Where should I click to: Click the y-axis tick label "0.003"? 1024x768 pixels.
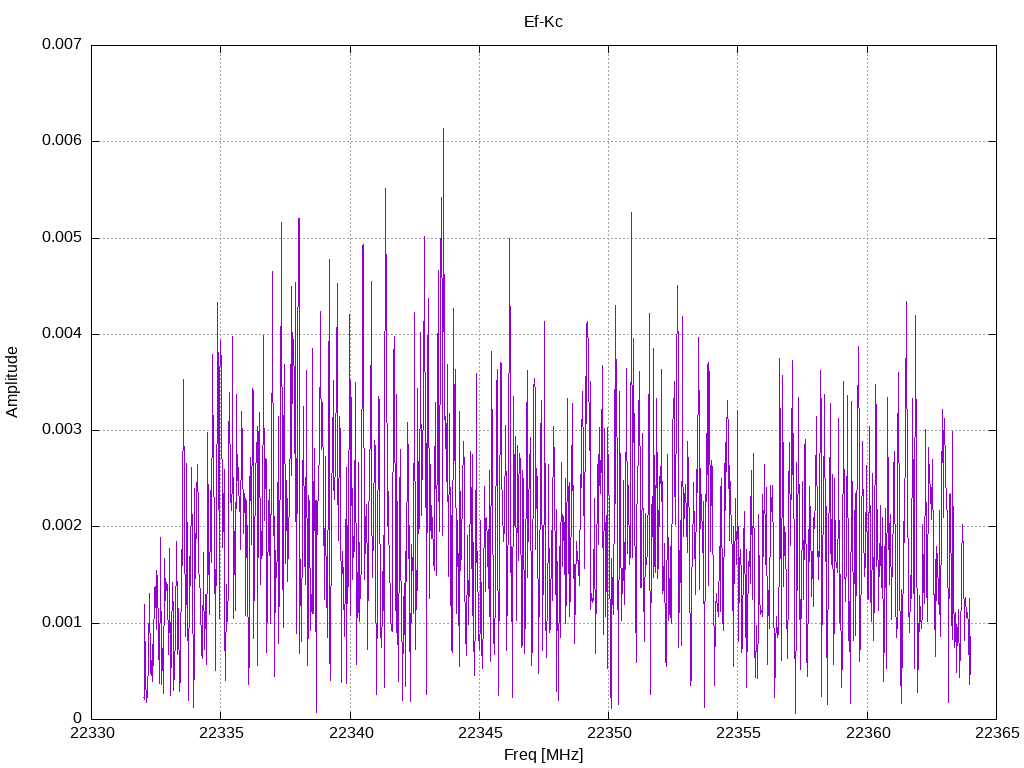[x=62, y=430]
